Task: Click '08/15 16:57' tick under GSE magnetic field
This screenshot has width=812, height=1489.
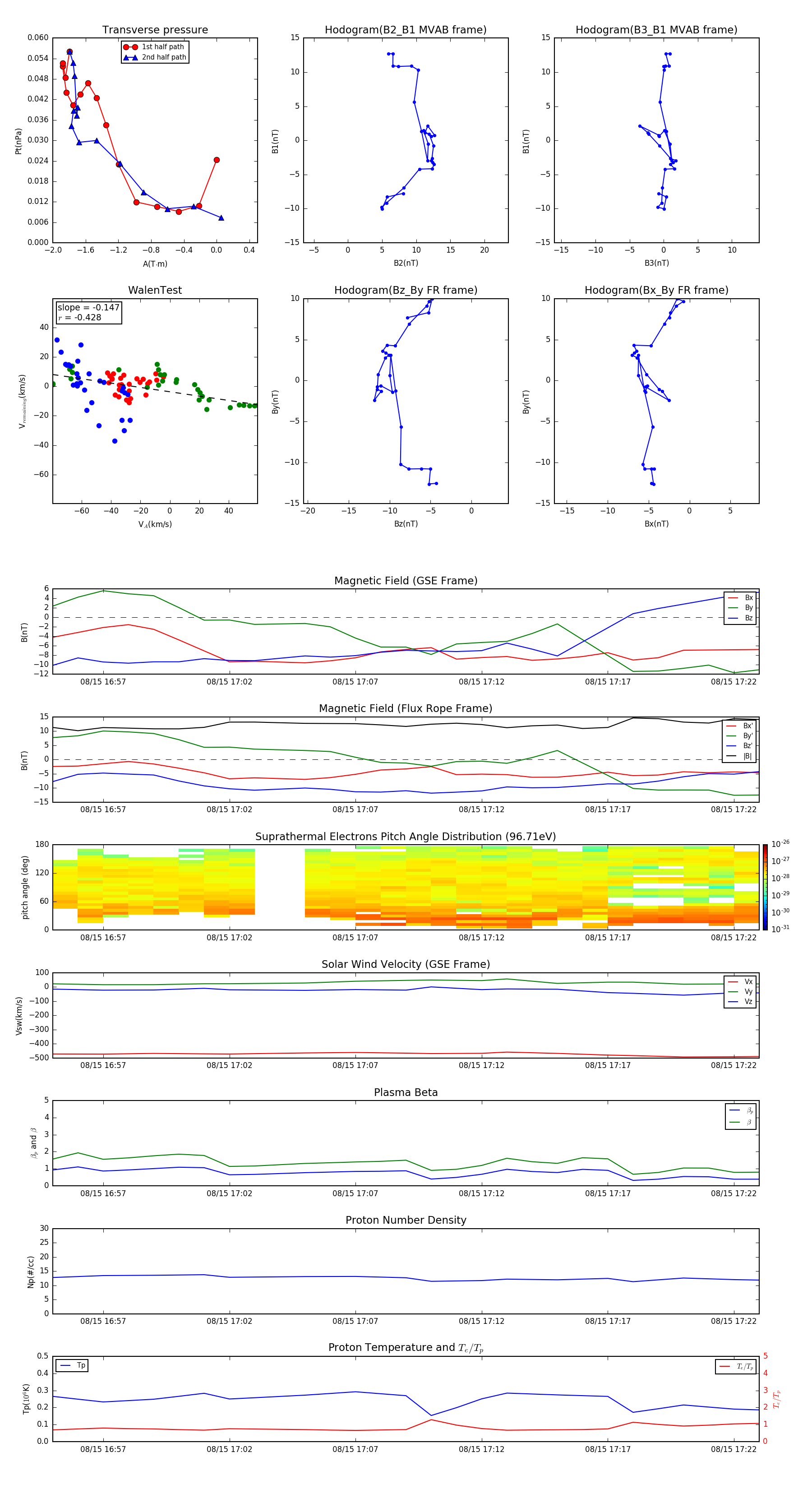Action: point(103,682)
